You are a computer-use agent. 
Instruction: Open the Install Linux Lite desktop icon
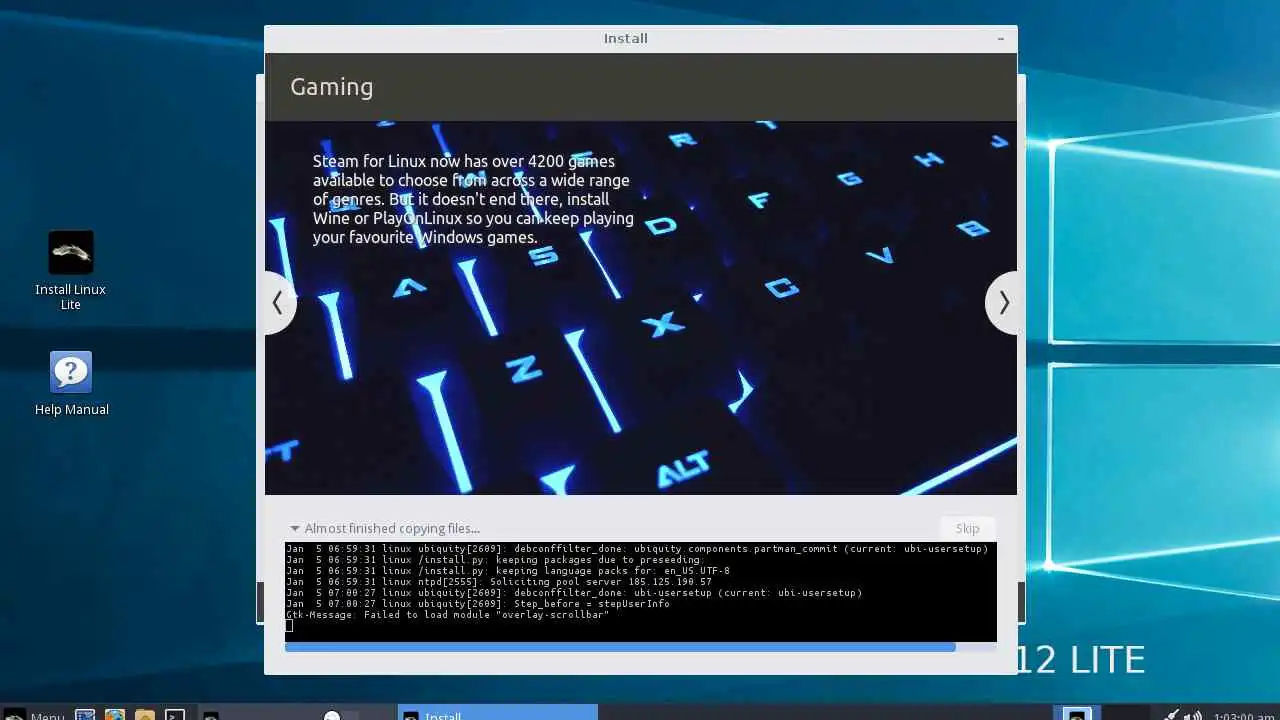pos(70,270)
